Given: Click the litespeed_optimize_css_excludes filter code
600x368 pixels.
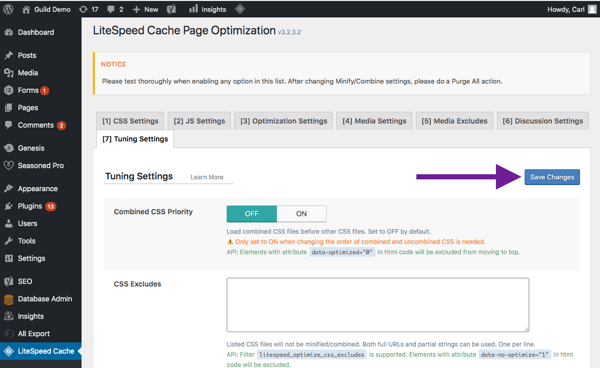Looking at the screenshot, I should pyautogui.click(x=311, y=355).
